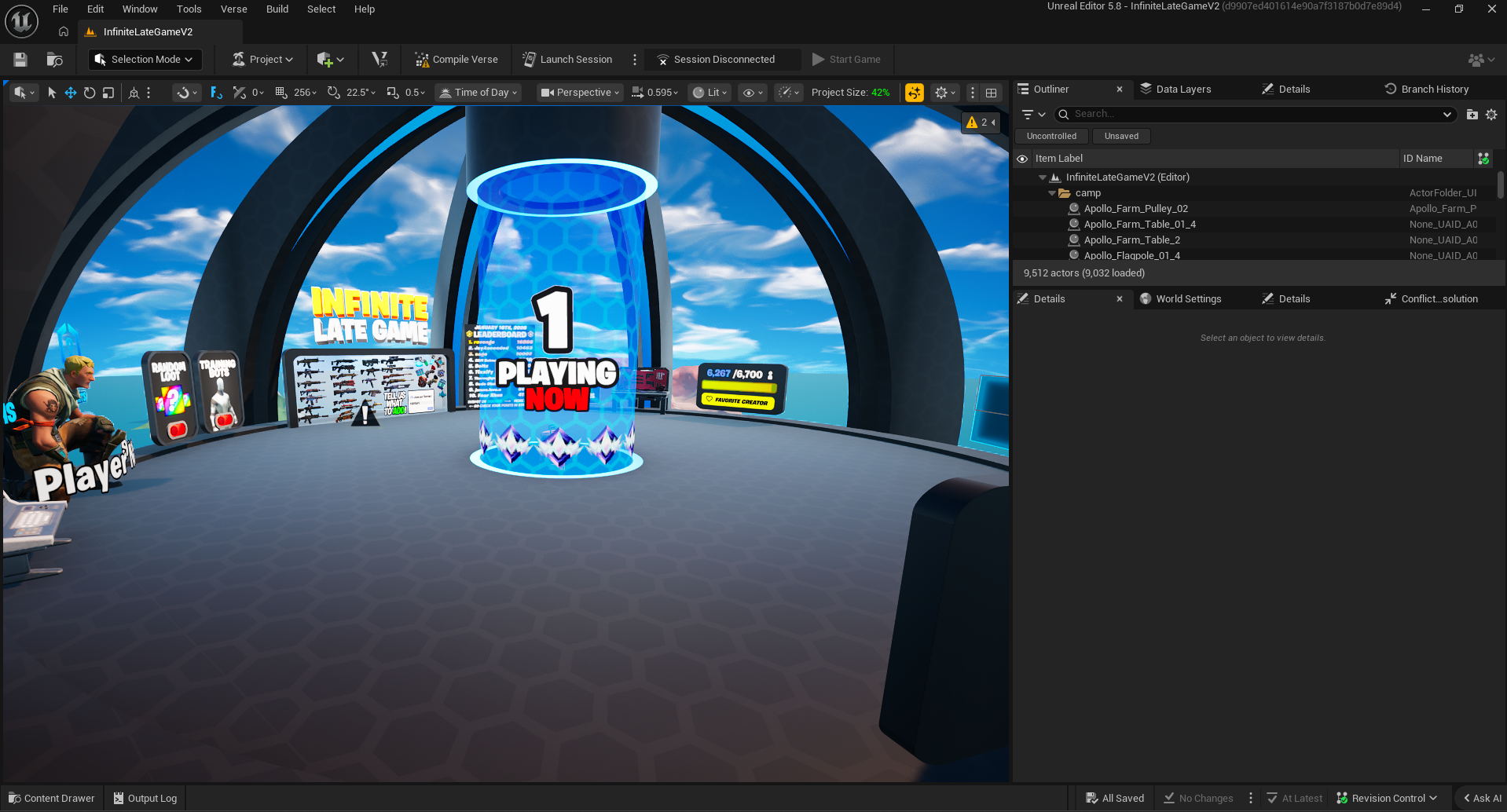Toggle the Fortnite F snapping option
This screenshot has width=1507, height=812.
tap(216, 93)
